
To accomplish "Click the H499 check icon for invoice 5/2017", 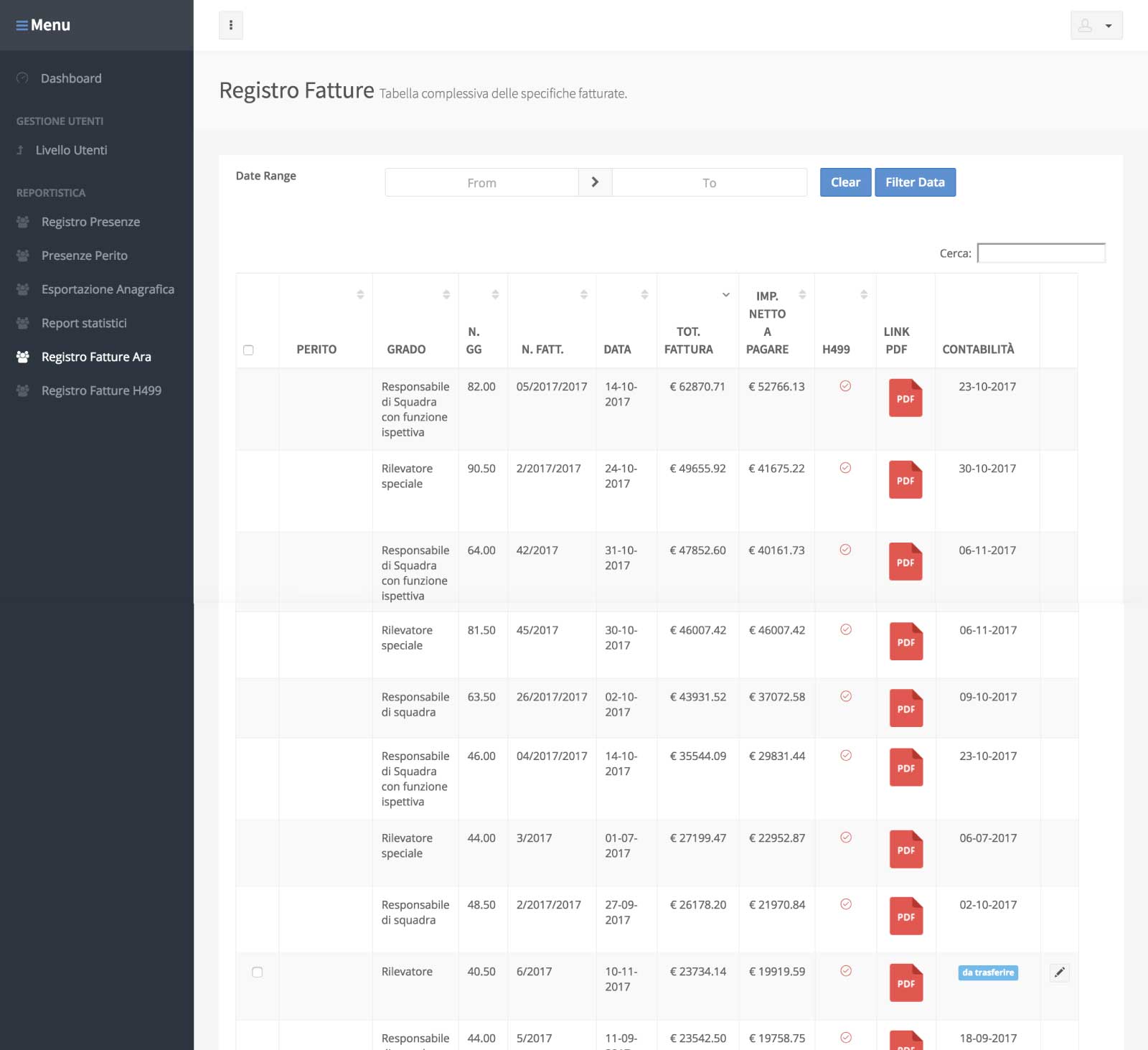I will click(846, 1038).
